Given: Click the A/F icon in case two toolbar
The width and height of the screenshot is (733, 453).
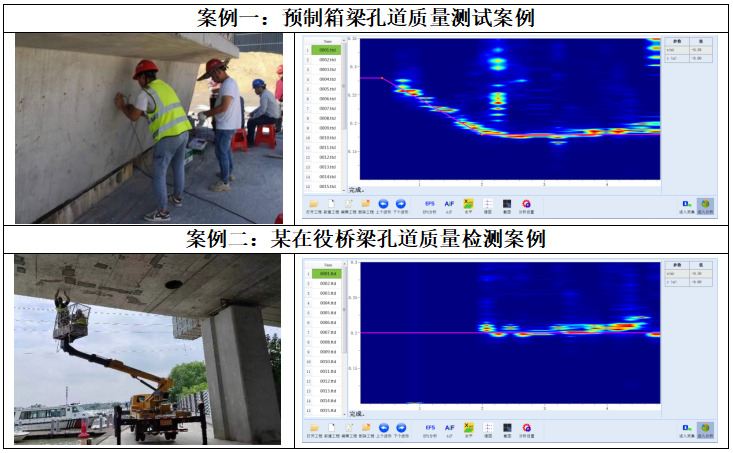Looking at the screenshot, I should point(449,428).
